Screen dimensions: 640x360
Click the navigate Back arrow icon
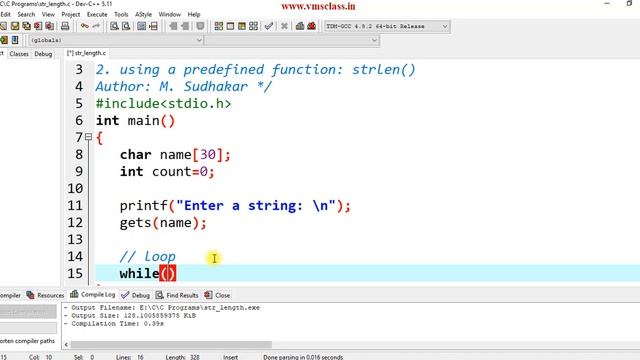pos(173,26)
